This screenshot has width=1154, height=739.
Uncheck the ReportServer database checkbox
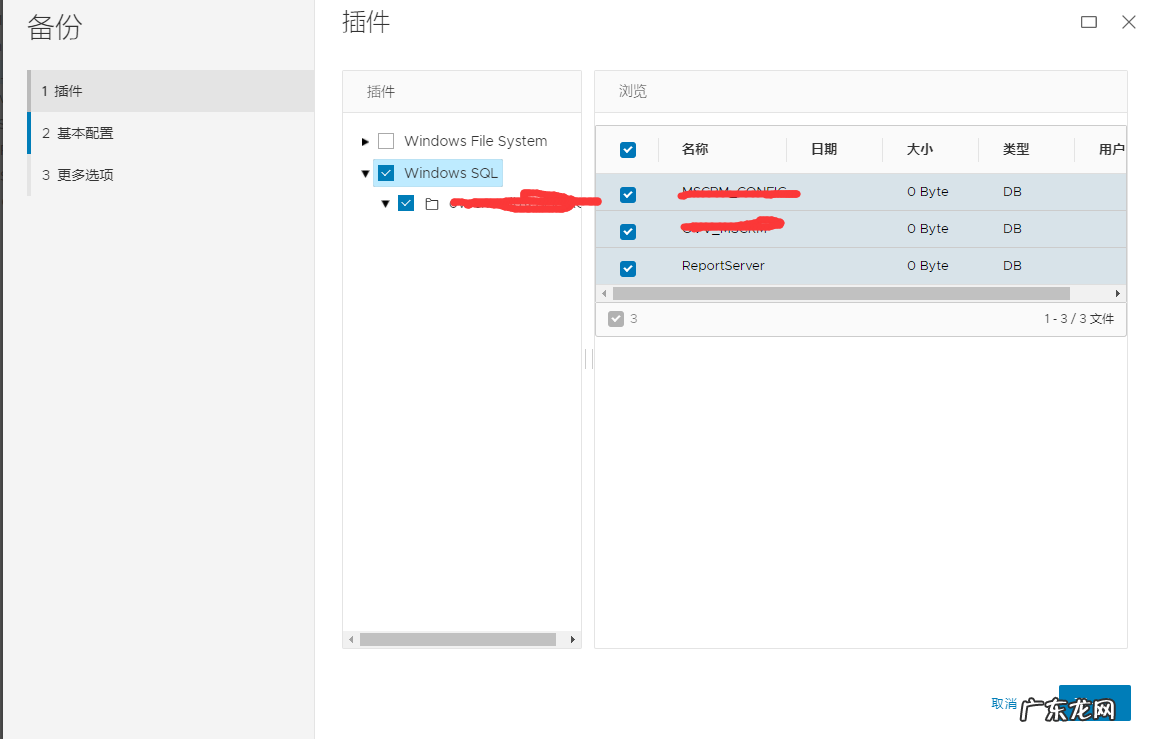[x=627, y=268]
